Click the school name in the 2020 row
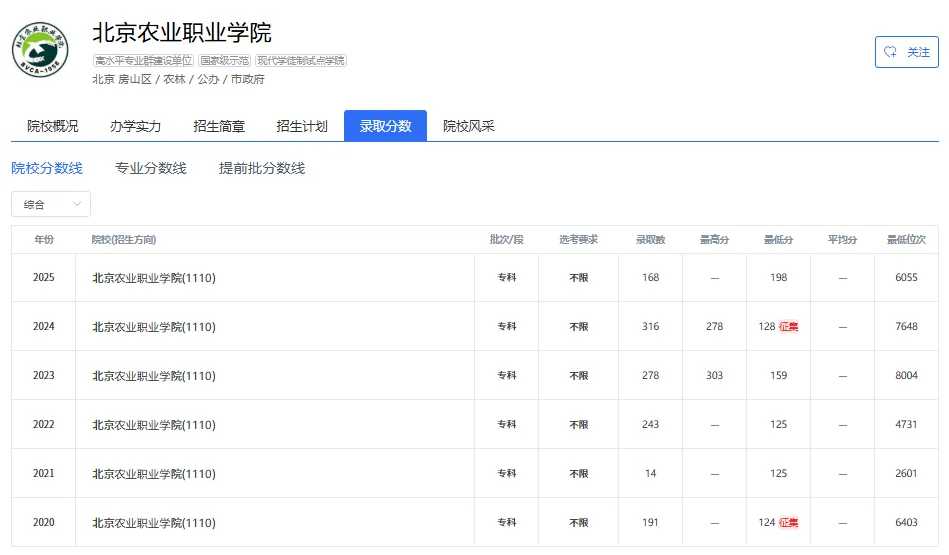This screenshot has width=949, height=555. (x=154, y=523)
